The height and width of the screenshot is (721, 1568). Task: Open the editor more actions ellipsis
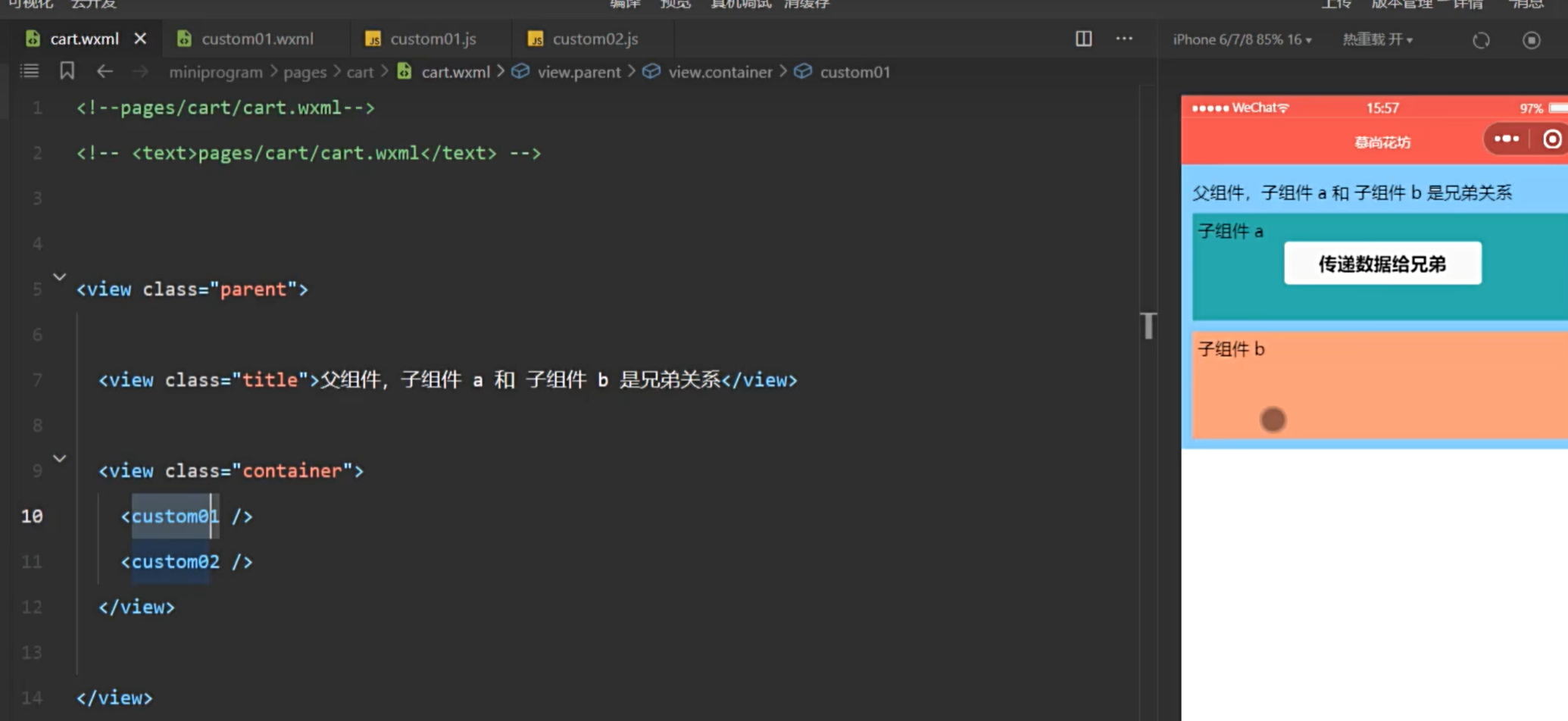[1124, 39]
